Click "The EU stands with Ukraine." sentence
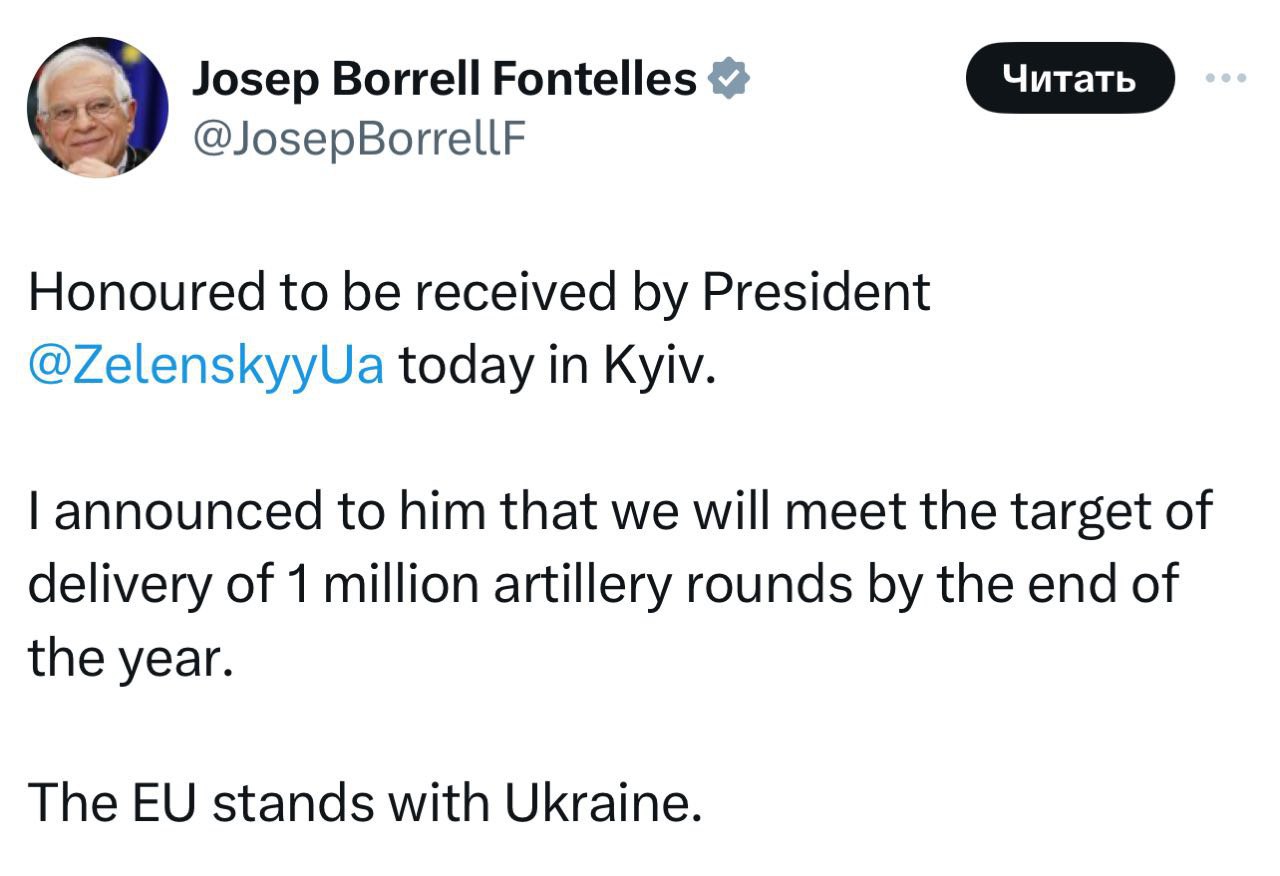 tap(363, 803)
